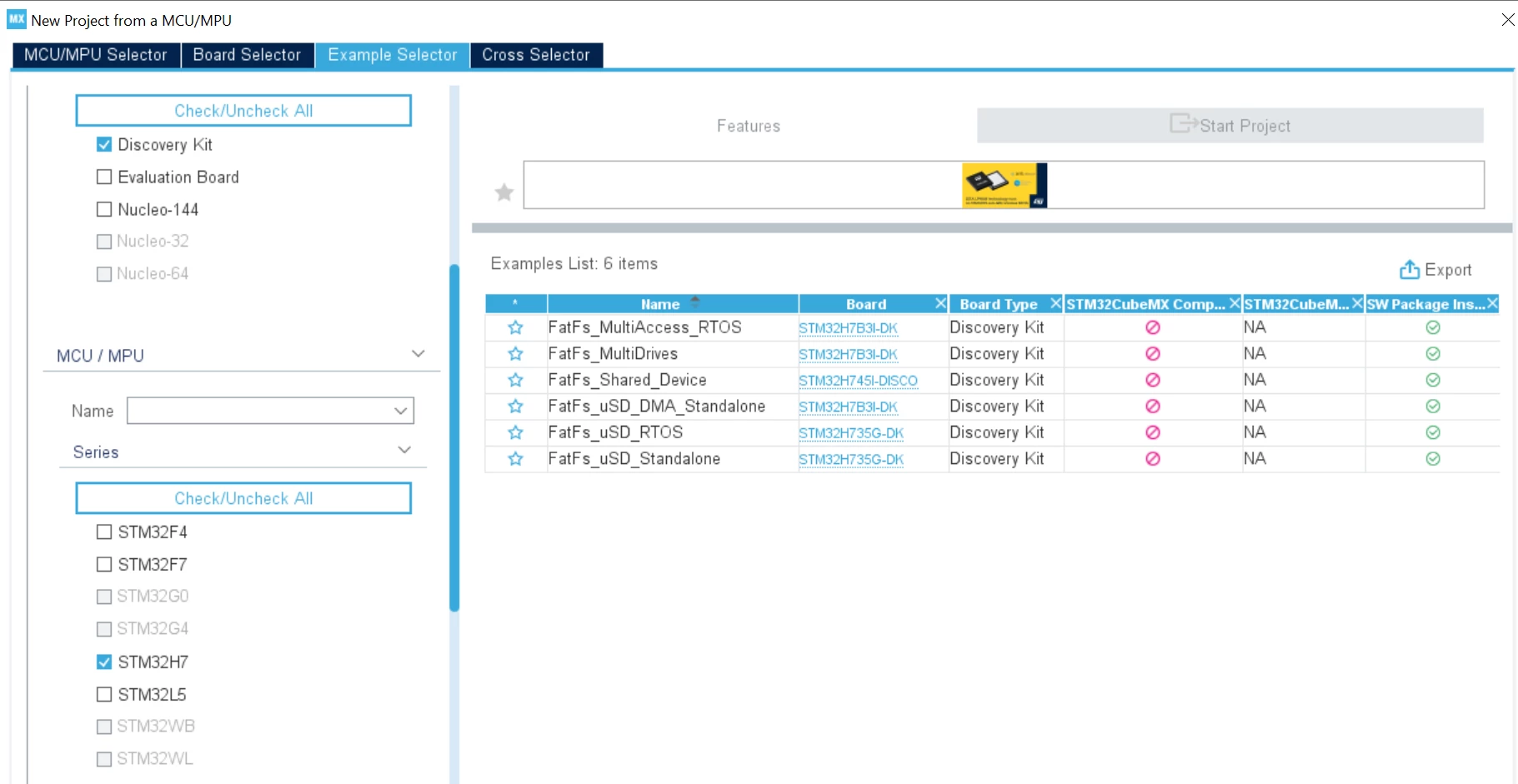Close the SW Package Ins... column
The height and width of the screenshot is (784, 1518).
coord(1492,303)
